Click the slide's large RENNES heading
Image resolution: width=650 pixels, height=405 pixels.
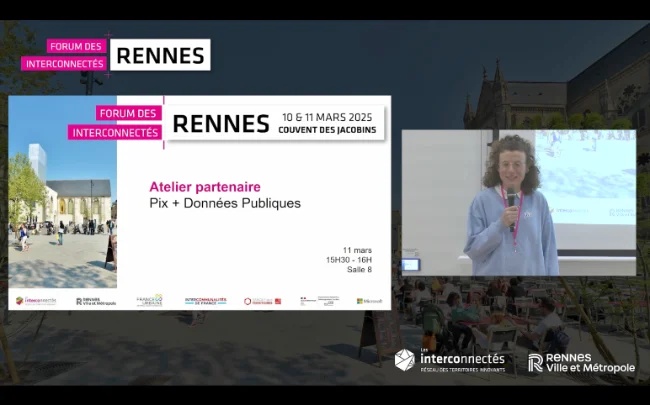click(221, 124)
